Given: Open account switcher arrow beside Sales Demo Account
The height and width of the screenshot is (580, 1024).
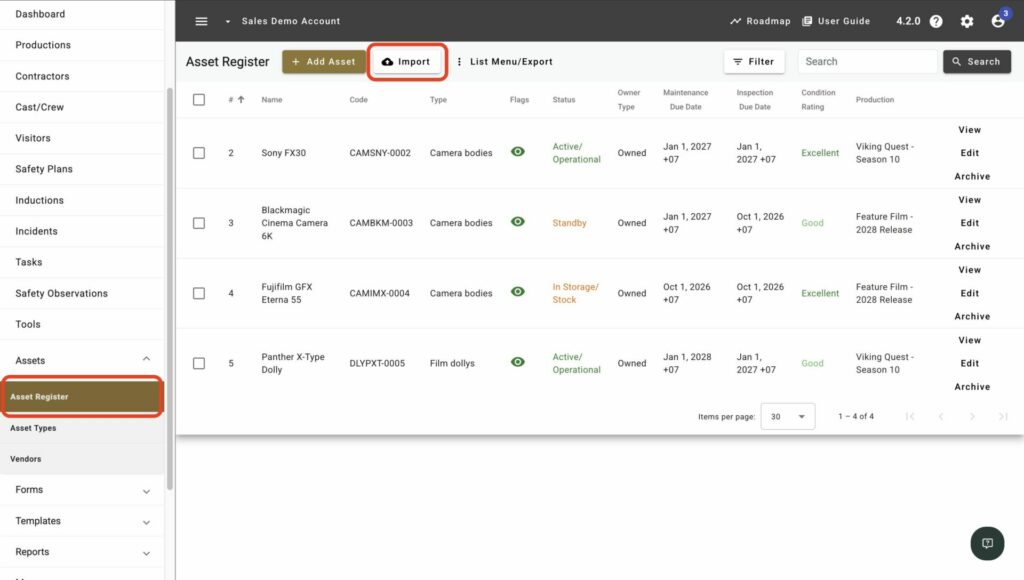Looking at the screenshot, I should pyautogui.click(x=227, y=22).
